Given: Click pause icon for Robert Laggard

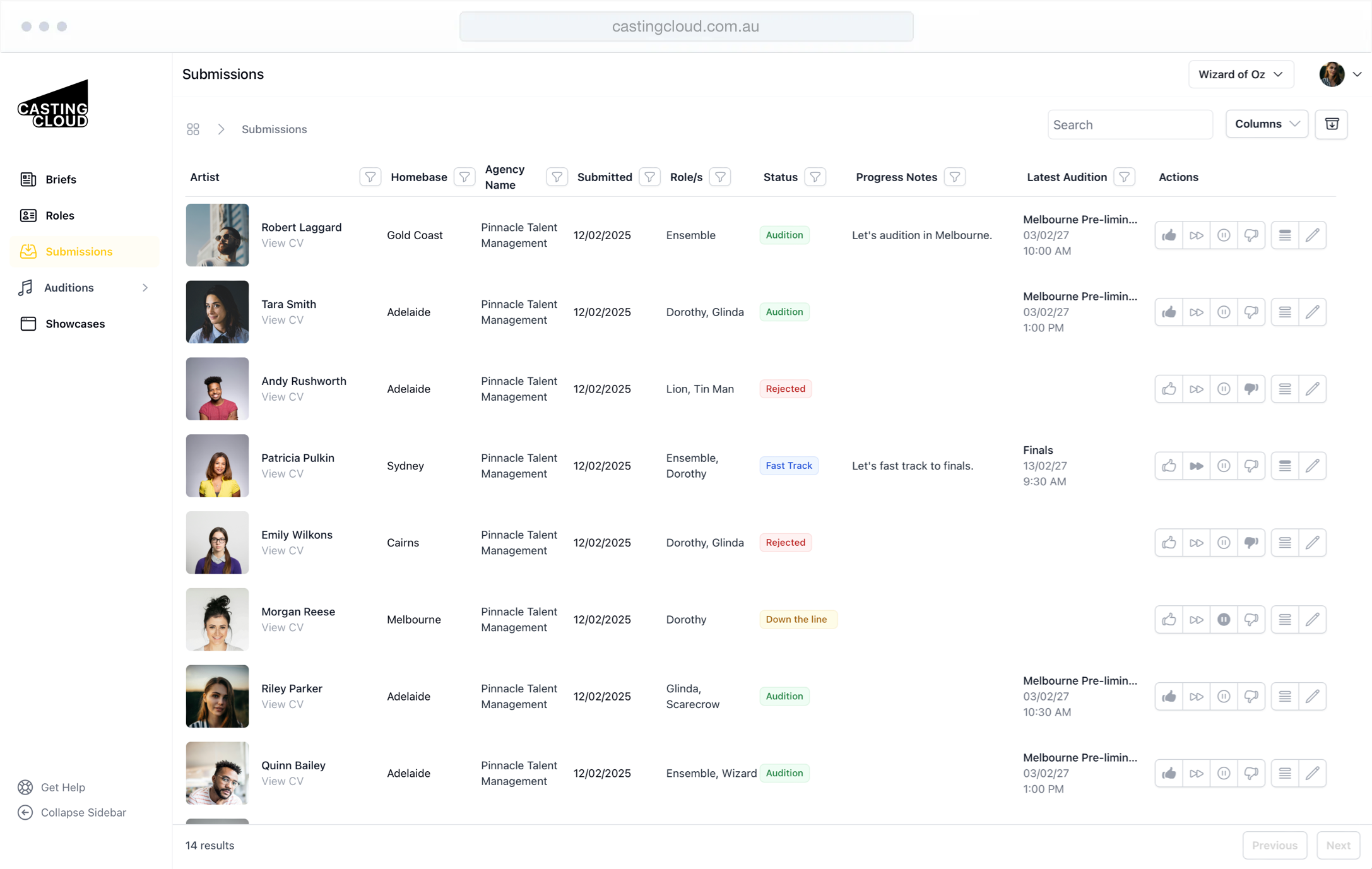Looking at the screenshot, I should pyautogui.click(x=1223, y=235).
